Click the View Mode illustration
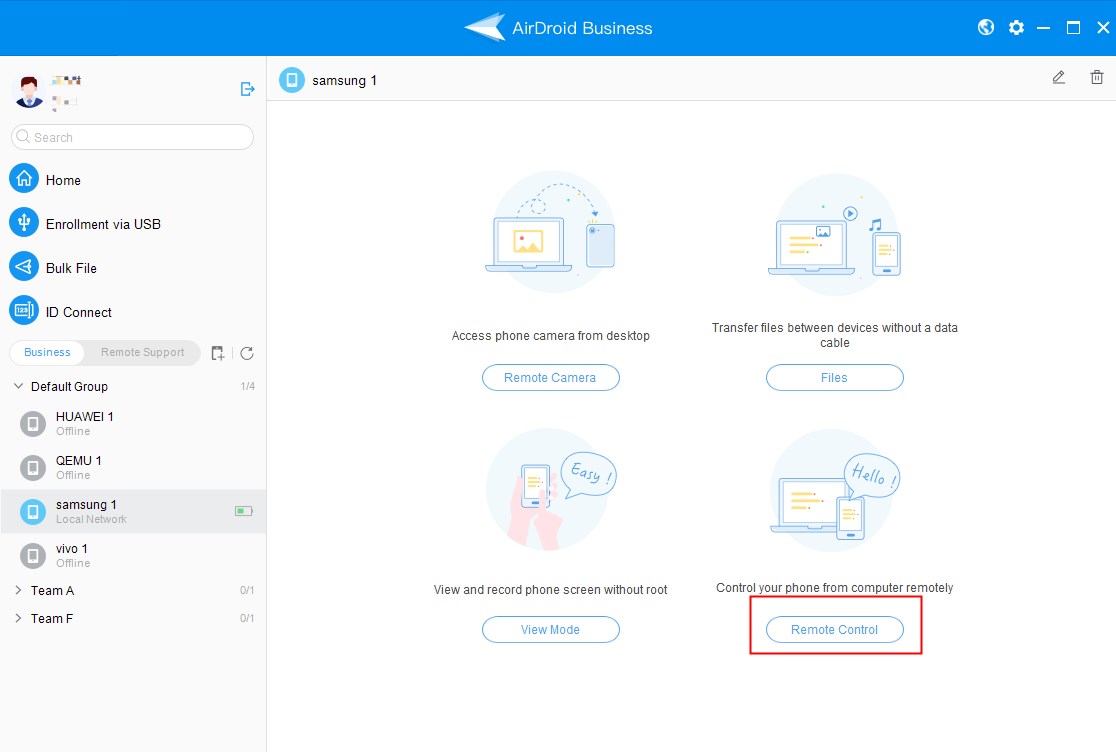 coord(551,489)
